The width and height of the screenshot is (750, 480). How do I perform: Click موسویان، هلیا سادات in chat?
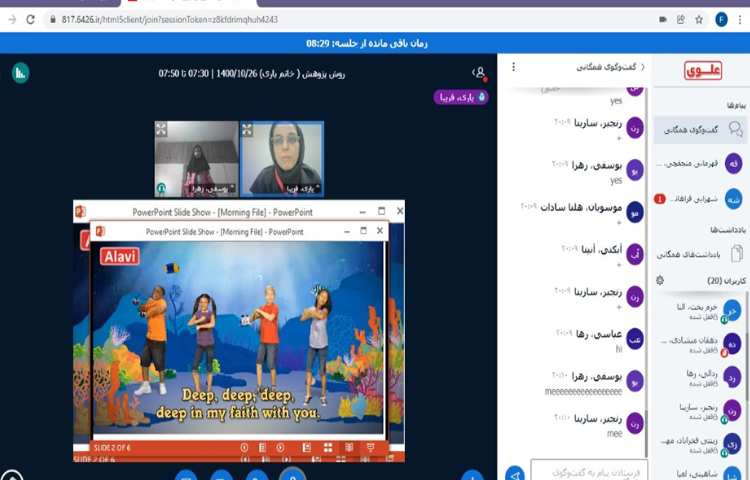[581, 207]
